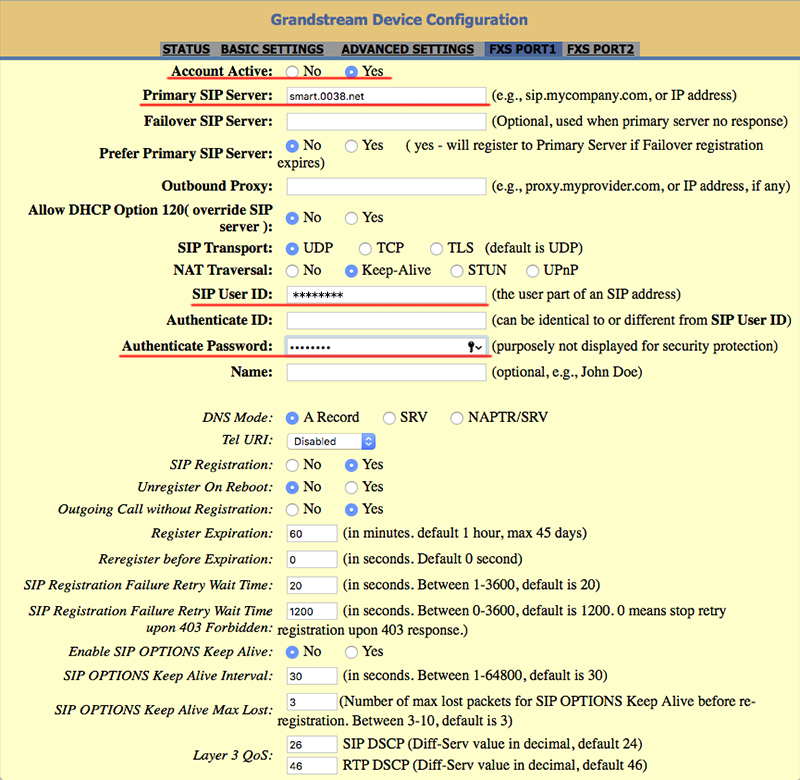The height and width of the screenshot is (780, 800).
Task: Set NAT Traversal to UPnP
Action: click(533, 271)
